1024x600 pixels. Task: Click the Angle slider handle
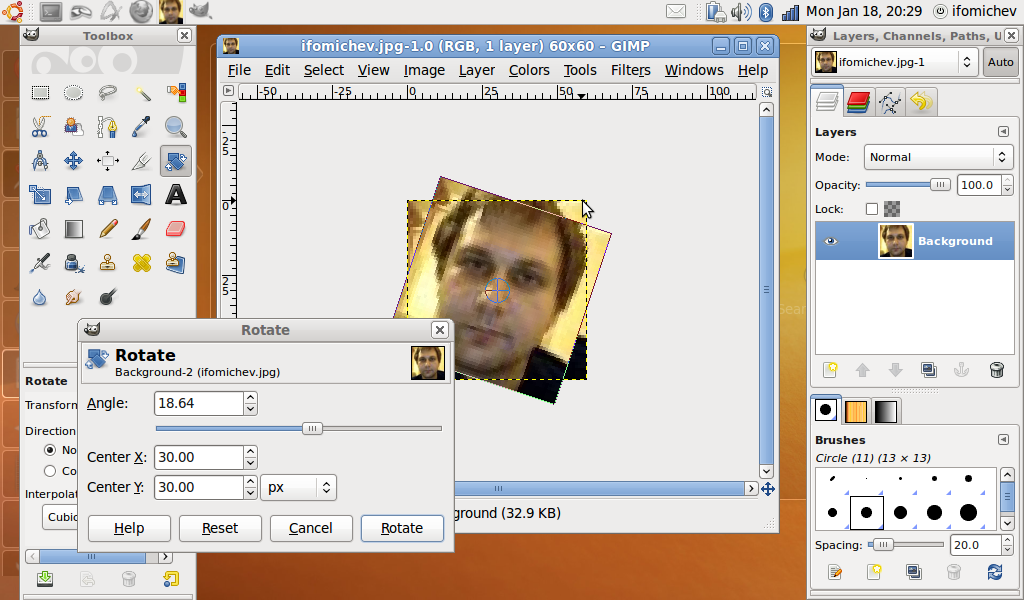pos(312,428)
